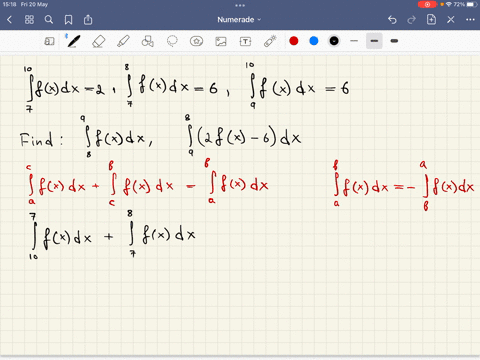The image size is (480, 360).
Task: Go back with the left chevron
Action: pos(9,20)
